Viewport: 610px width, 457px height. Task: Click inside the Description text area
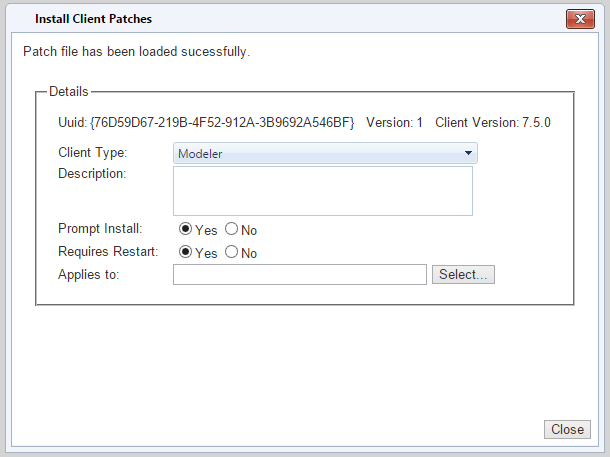point(323,191)
